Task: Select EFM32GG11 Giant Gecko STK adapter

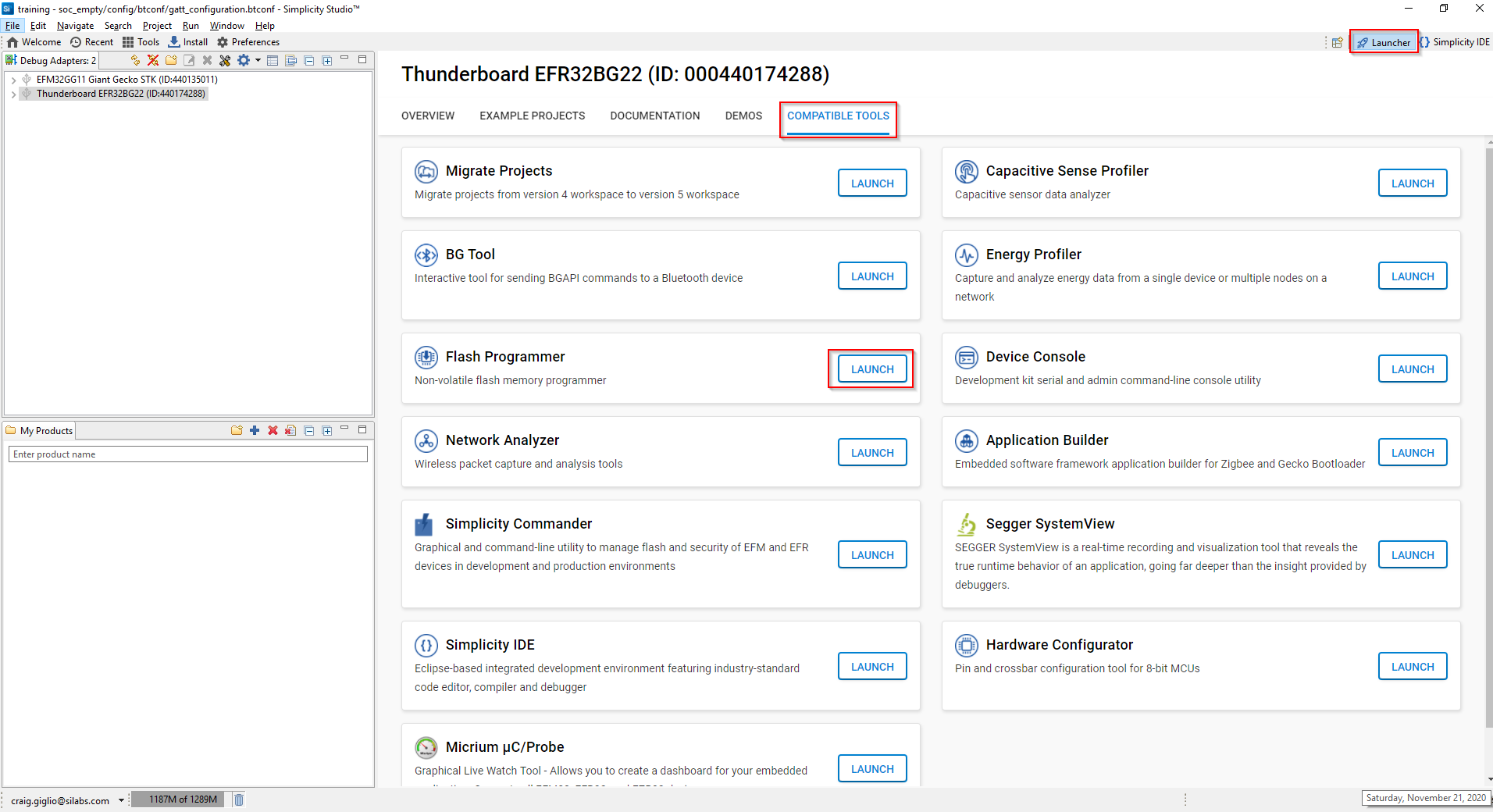Action: pyautogui.click(x=126, y=79)
